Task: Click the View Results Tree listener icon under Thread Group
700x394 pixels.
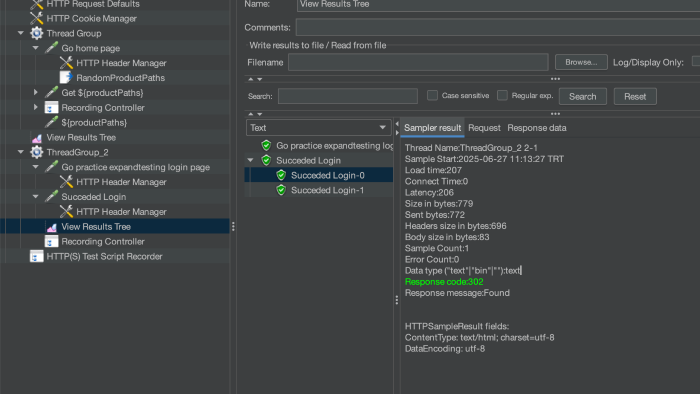Action: coord(37,137)
